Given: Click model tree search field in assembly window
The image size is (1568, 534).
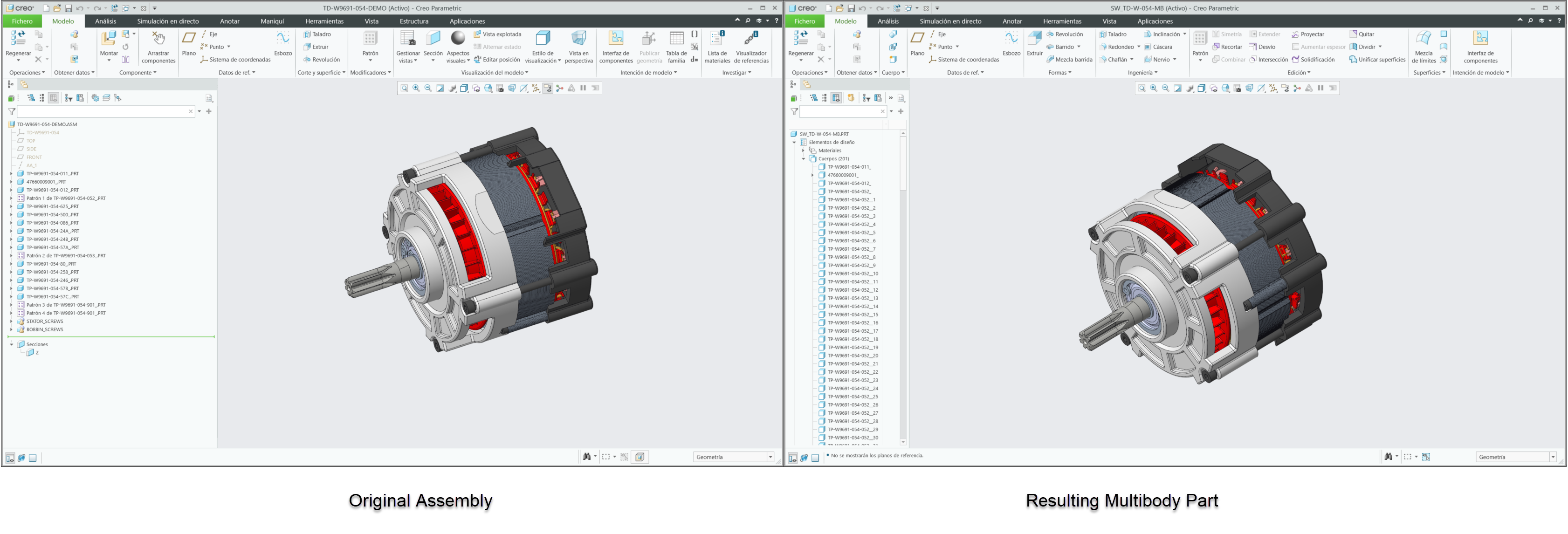Looking at the screenshot, I should click(105, 111).
